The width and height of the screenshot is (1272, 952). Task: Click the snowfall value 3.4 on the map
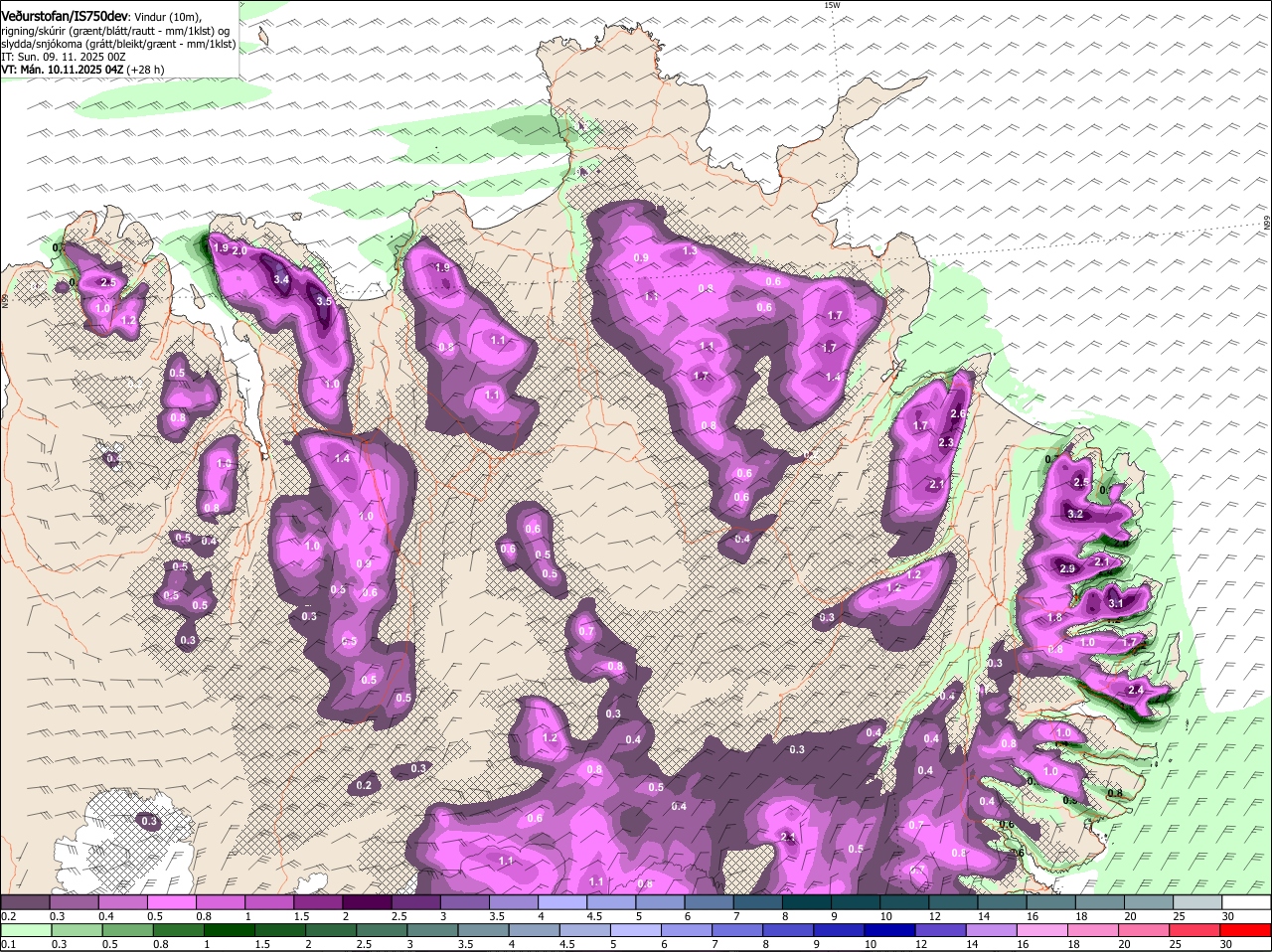[x=281, y=280]
